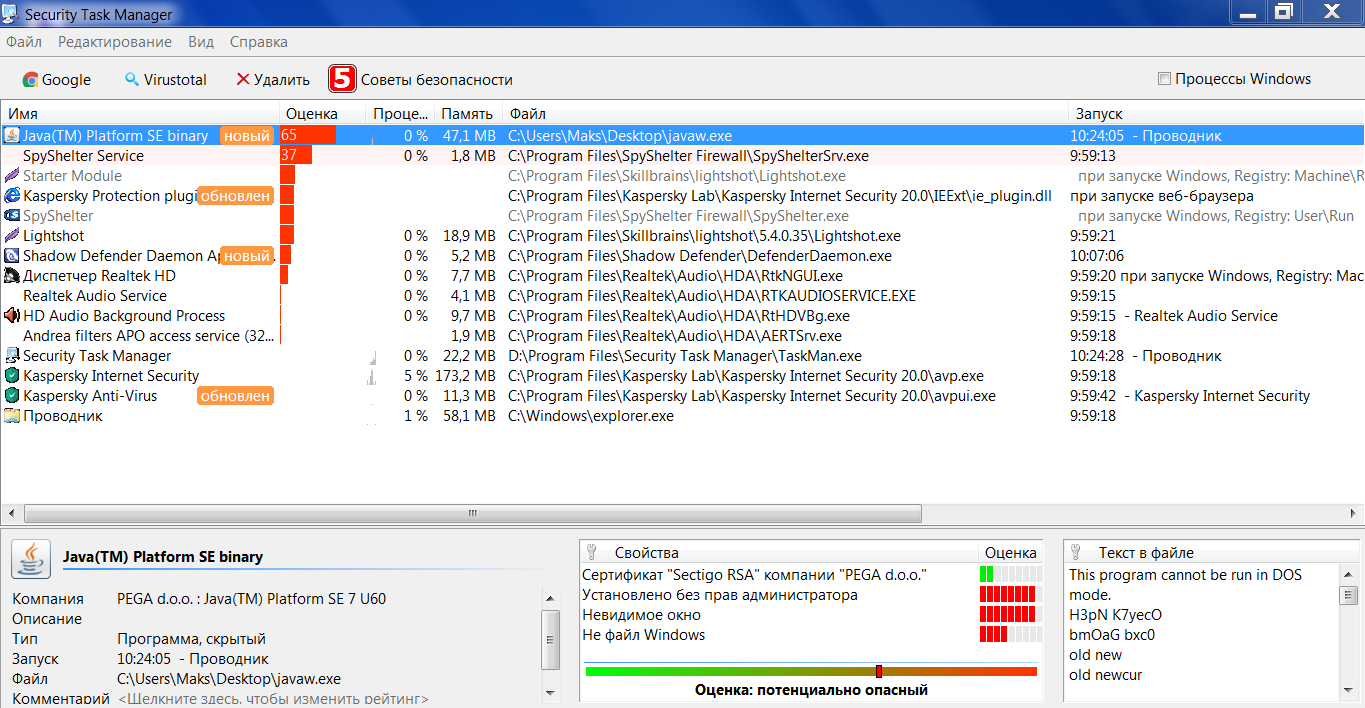Click the Удалить label in toolbar

pyautogui.click(x=282, y=80)
